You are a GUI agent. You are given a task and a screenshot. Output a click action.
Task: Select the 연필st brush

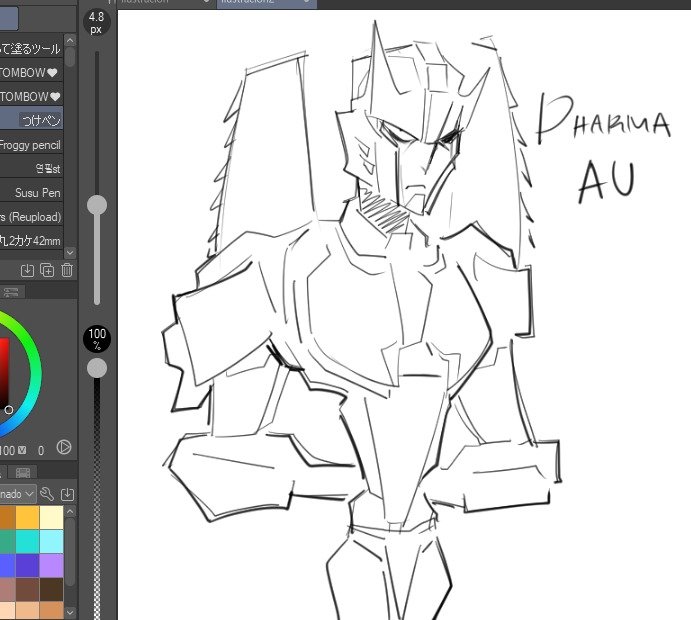click(x=31, y=168)
